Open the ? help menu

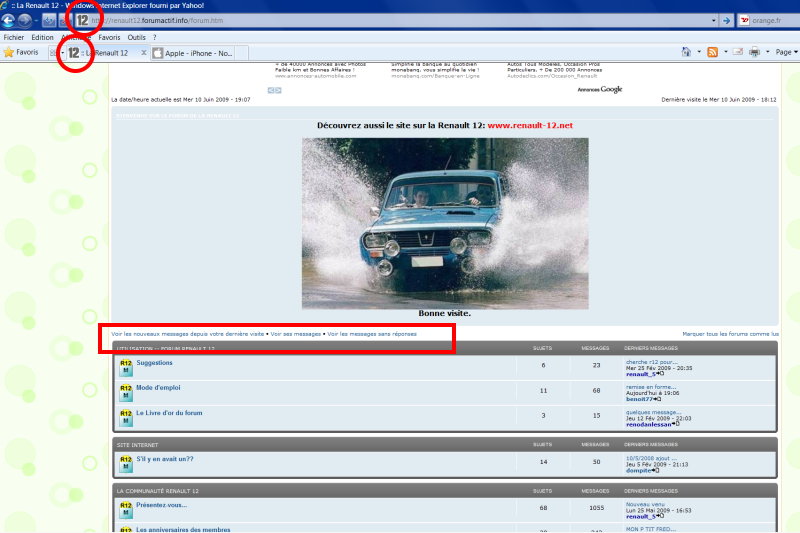click(155, 37)
